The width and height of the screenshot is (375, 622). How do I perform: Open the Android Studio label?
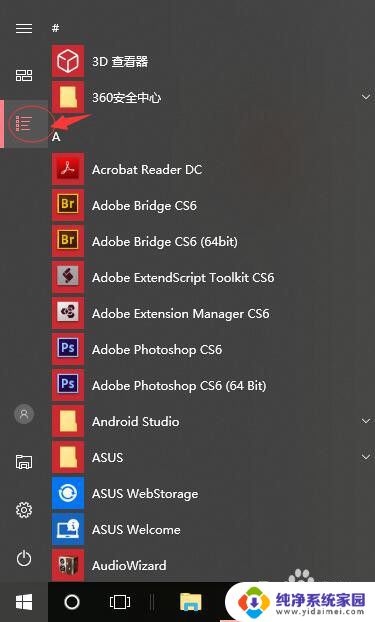click(135, 421)
